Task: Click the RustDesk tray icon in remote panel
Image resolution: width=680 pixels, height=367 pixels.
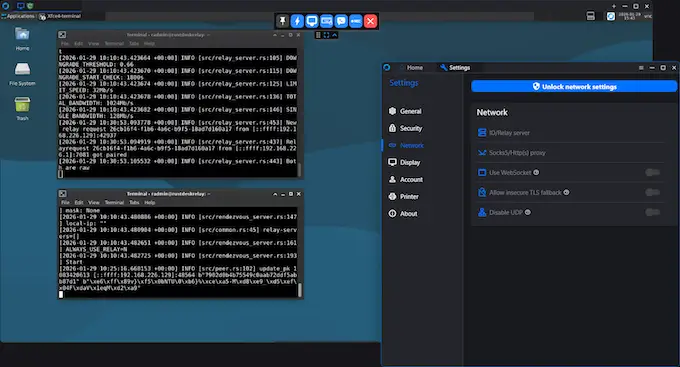Action: point(611,16)
